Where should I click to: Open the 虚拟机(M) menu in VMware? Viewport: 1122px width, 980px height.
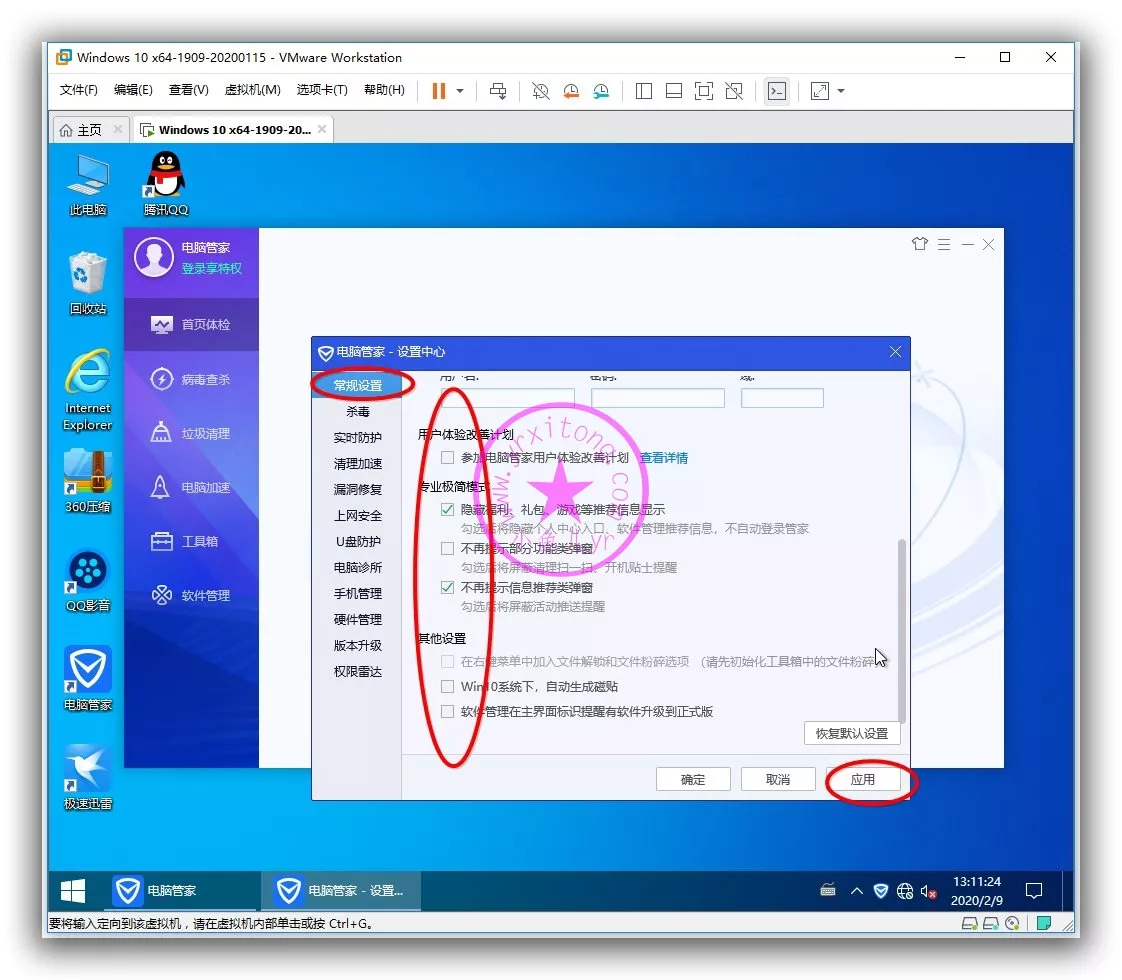pos(252,90)
